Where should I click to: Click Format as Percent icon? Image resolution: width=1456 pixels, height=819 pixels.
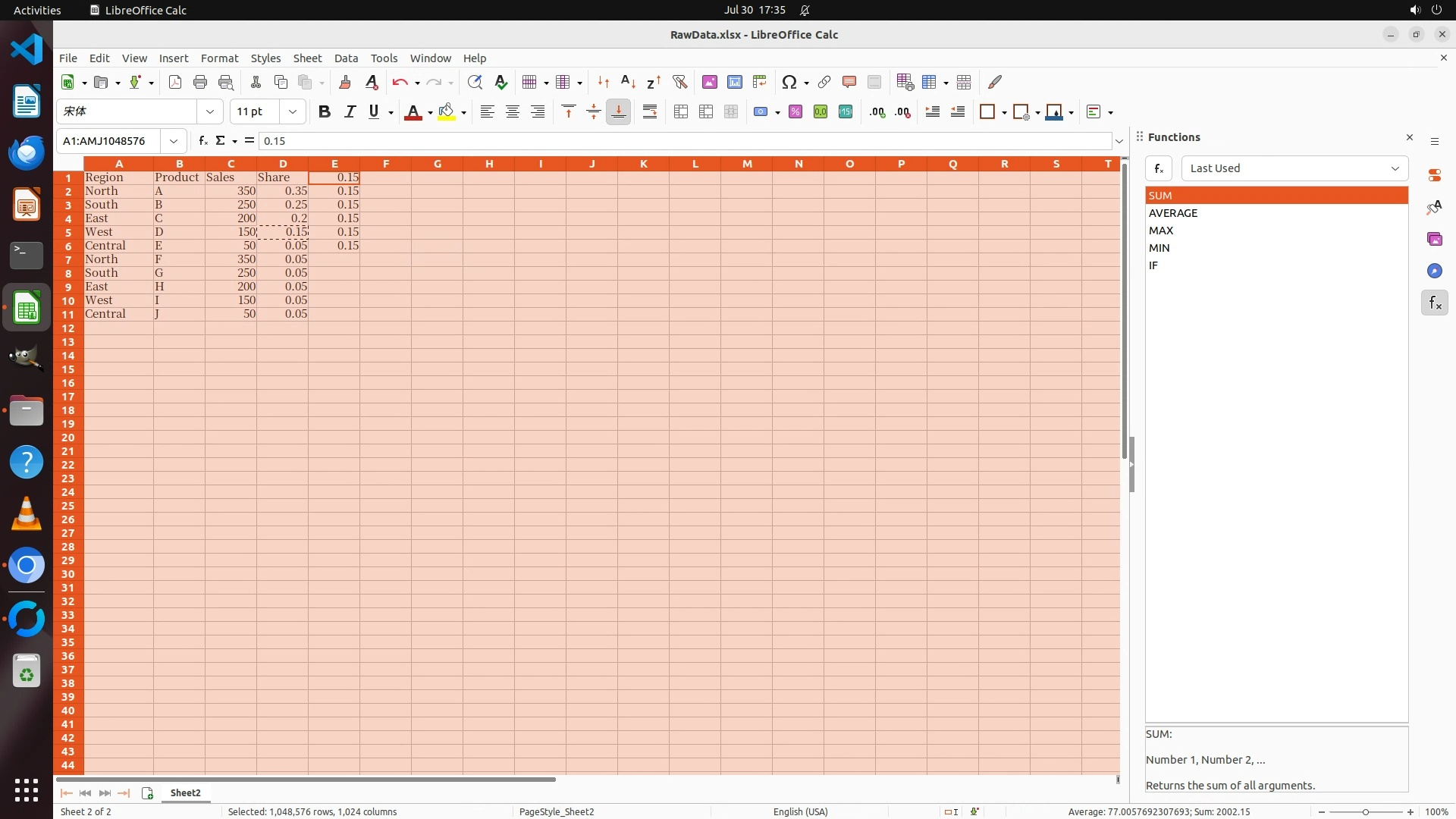click(795, 111)
